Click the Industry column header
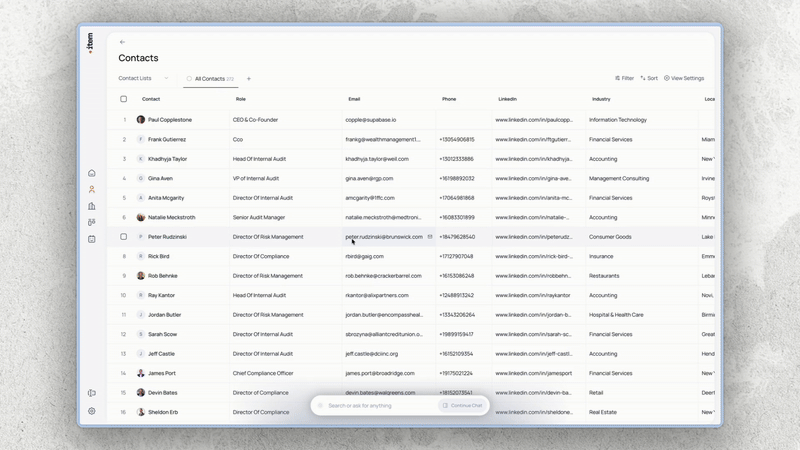The height and width of the screenshot is (450, 800). click(601, 99)
